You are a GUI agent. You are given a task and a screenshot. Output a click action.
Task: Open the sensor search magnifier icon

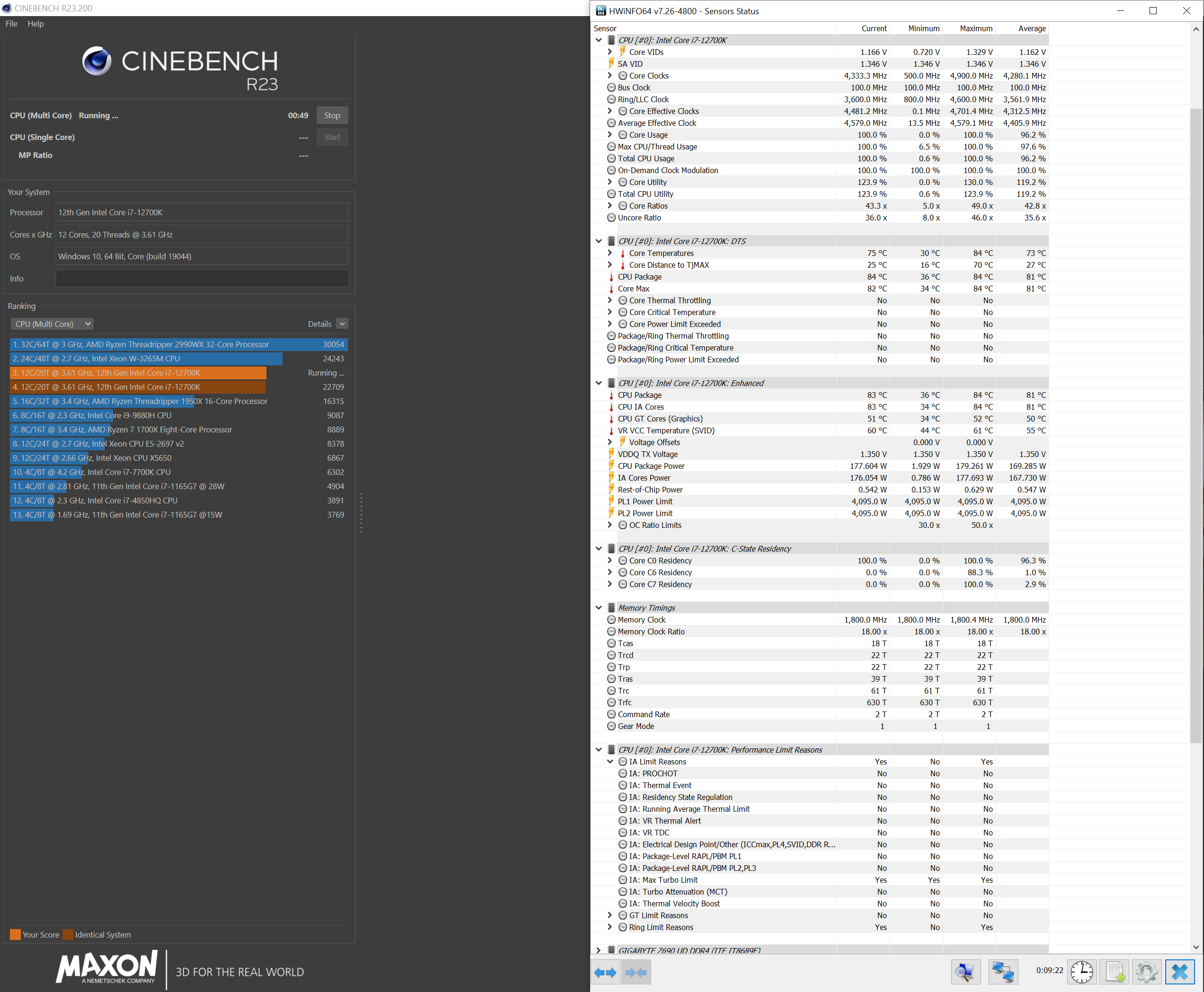[x=965, y=972]
